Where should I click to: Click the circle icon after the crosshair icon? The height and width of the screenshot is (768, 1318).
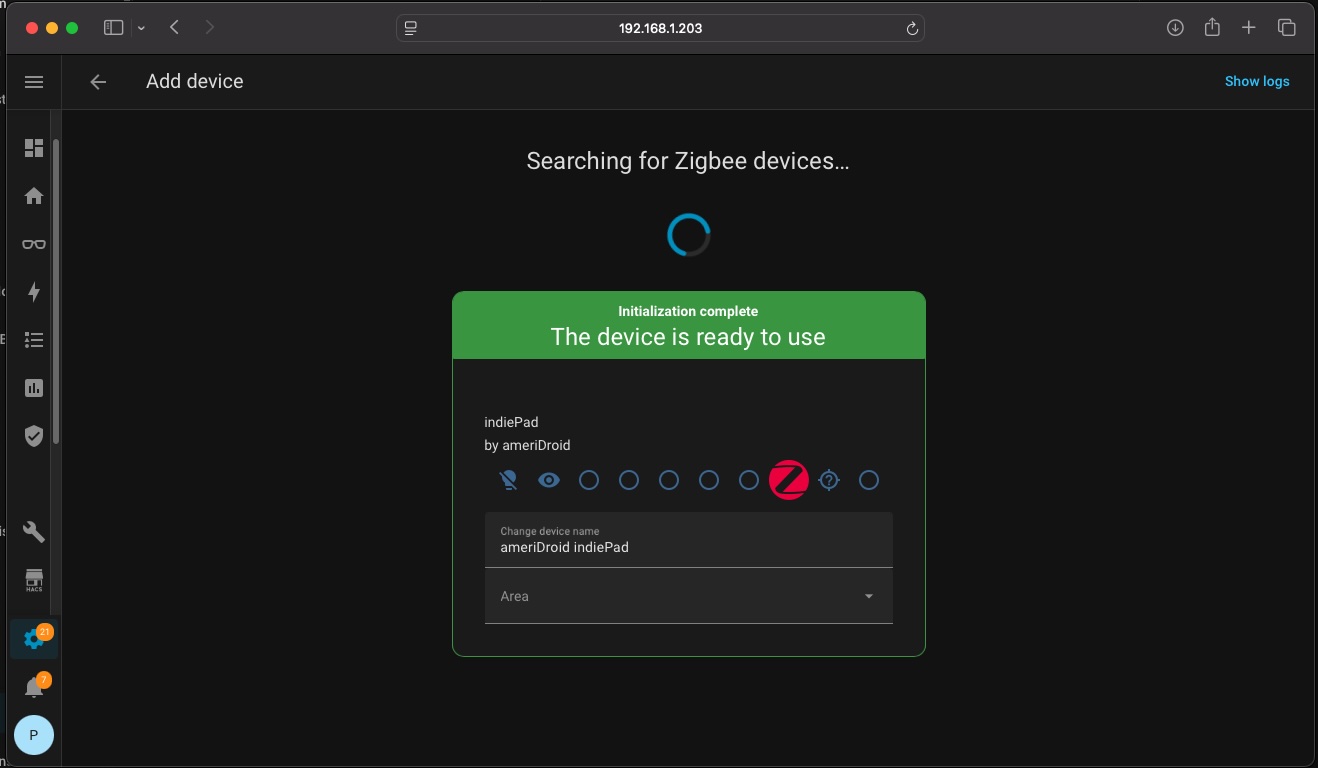pyautogui.click(x=869, y=480)
